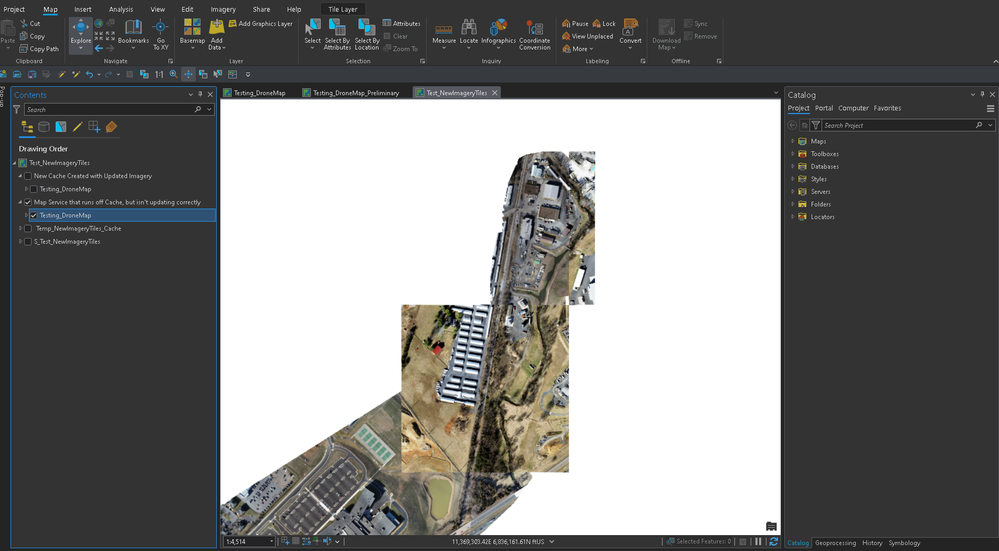This screenshot has height=551, width=999.
Task: Open the map scale dropdown
Action: (270, 542)
